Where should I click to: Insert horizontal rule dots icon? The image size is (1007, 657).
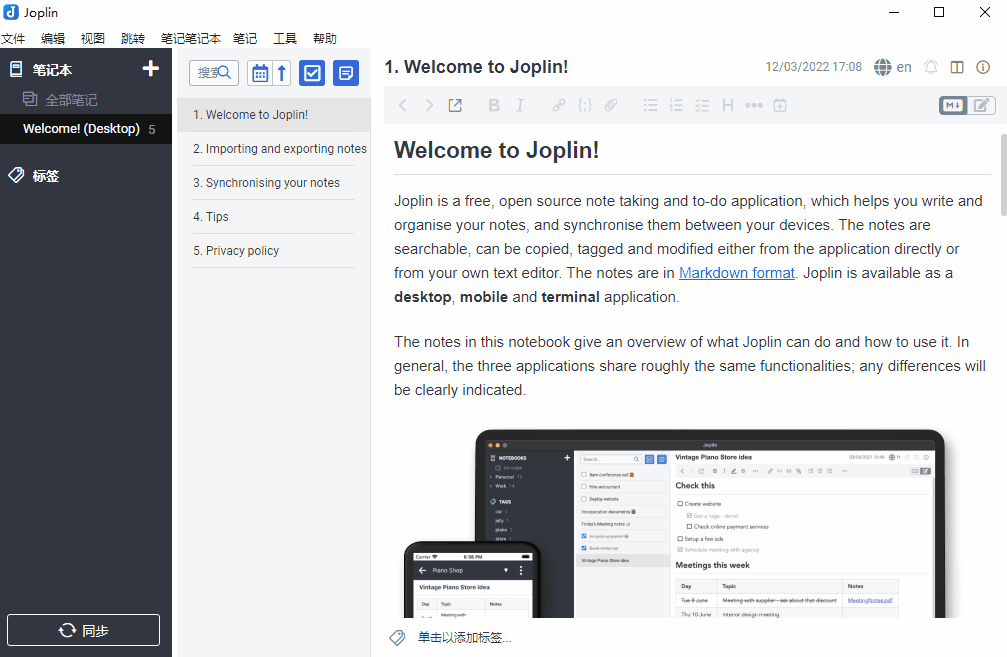tap(754, 105)
